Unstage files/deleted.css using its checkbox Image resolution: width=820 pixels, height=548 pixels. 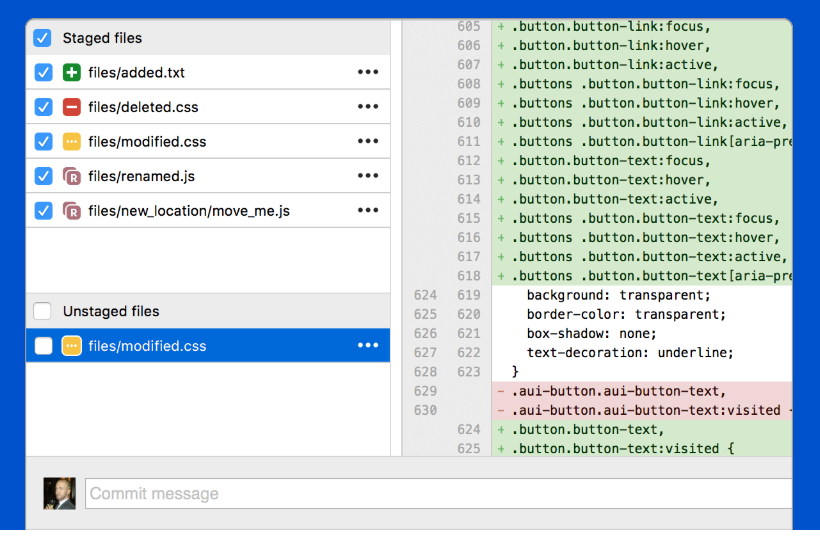point(43,107)
